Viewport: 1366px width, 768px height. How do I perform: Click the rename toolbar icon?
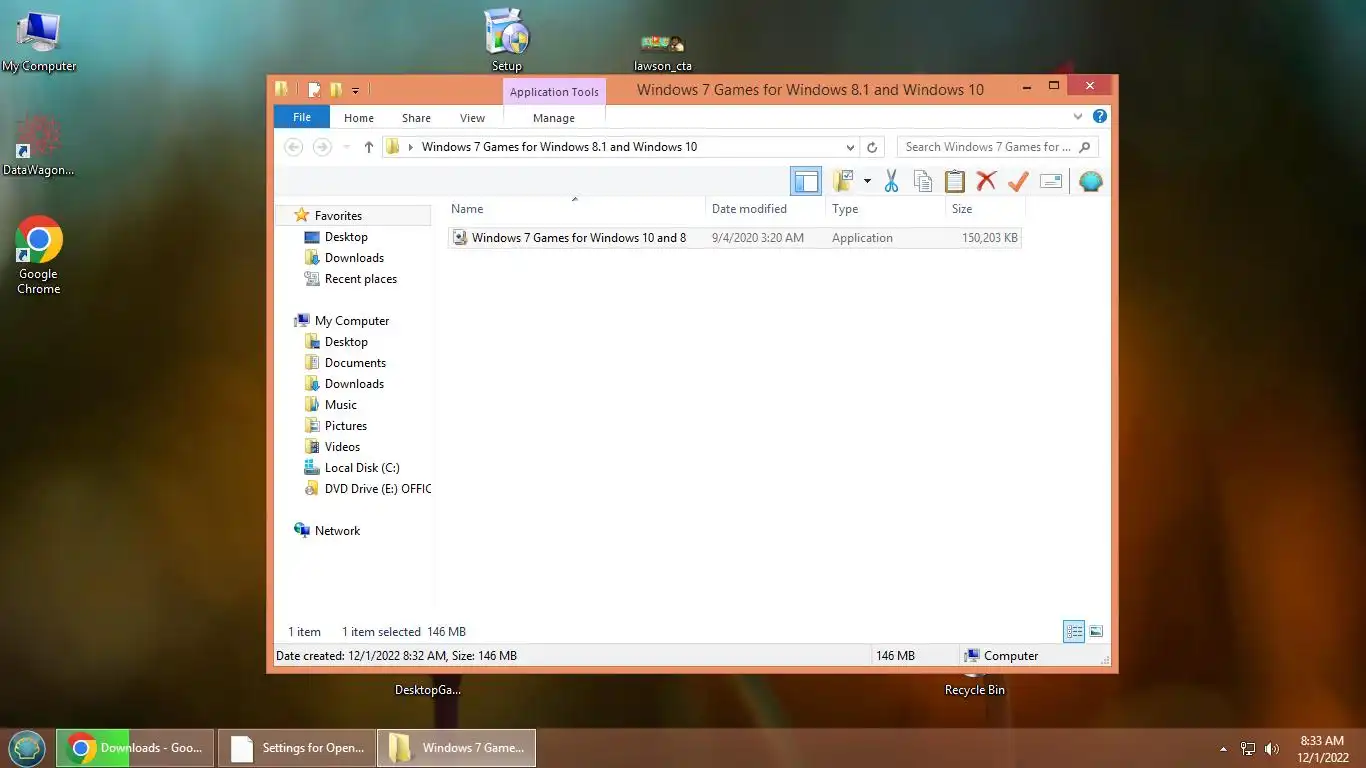point(1050,181)
